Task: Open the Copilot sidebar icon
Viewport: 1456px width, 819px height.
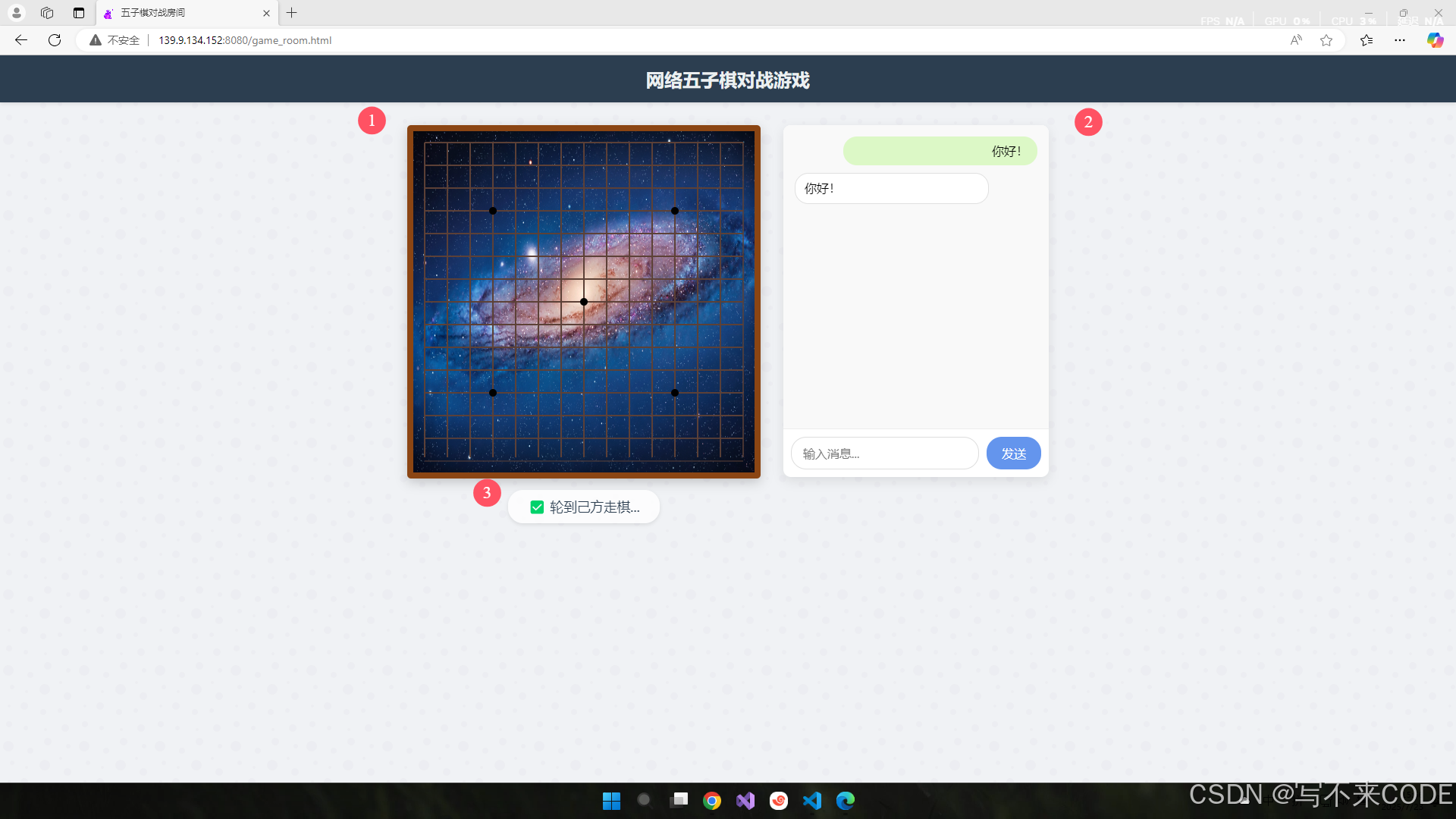Action: (x=1435, y=40)
